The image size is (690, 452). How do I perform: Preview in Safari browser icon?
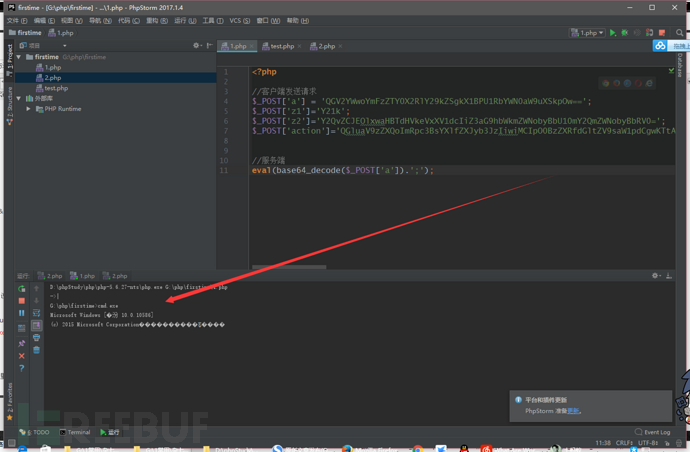point(628,83)
